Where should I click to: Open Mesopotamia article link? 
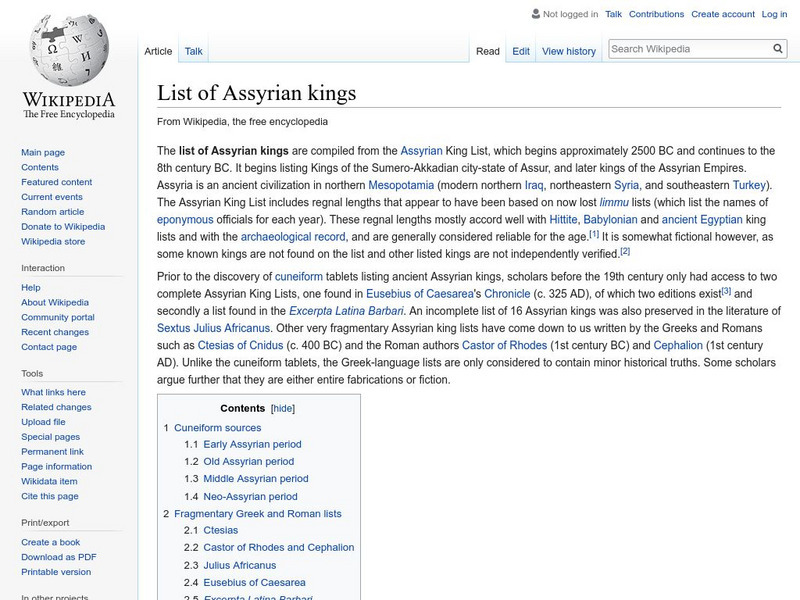[401, 185]
